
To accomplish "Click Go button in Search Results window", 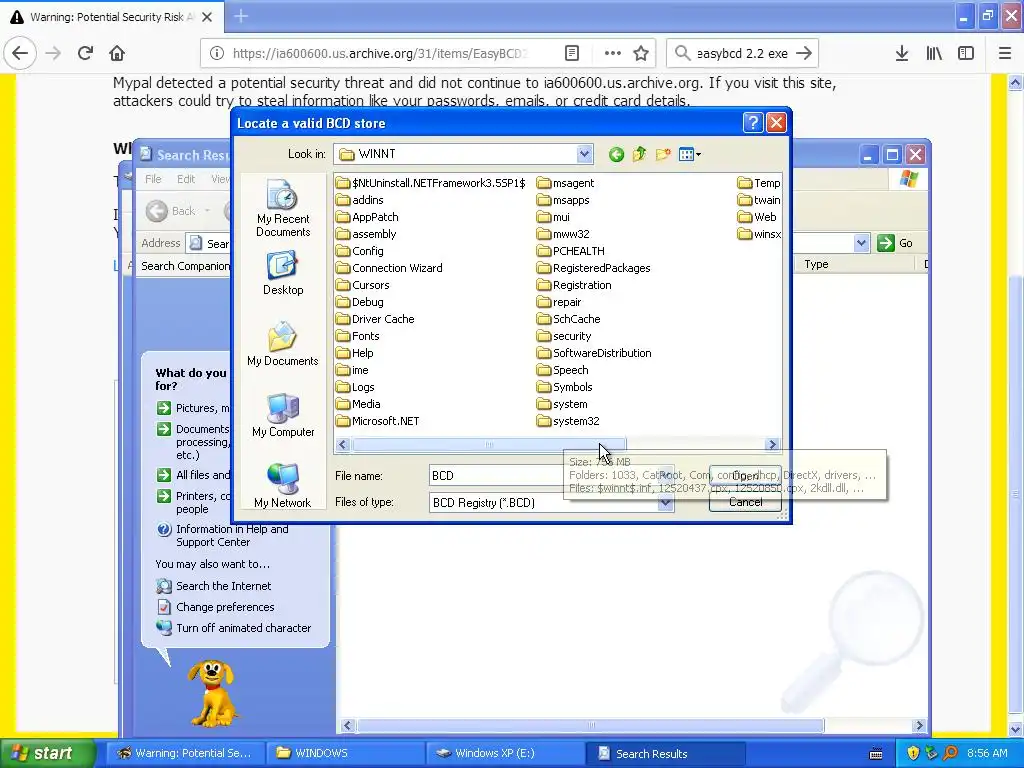I will click(x=895, y=243).
